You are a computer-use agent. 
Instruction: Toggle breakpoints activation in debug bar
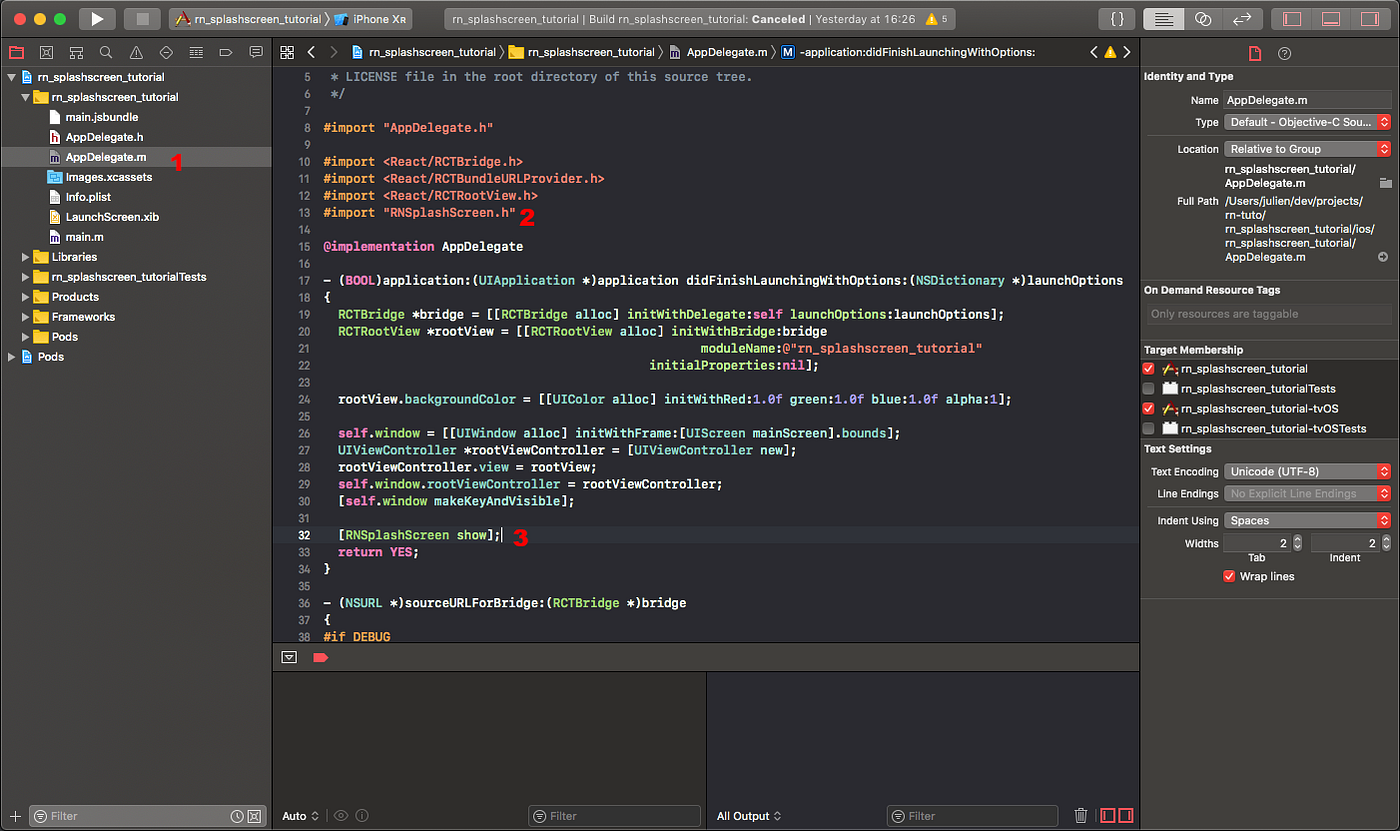(320, 657)
